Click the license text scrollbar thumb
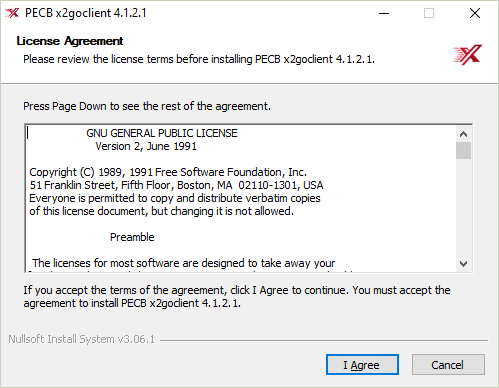The height and width of the screenshot is (388, 499). pyautogui.click(x=463, y=151)
